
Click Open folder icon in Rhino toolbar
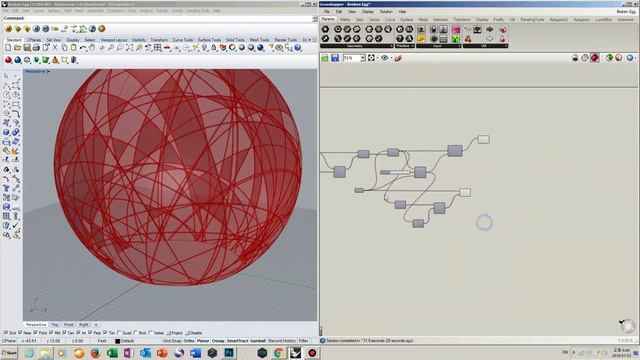[x=17, y=48]
